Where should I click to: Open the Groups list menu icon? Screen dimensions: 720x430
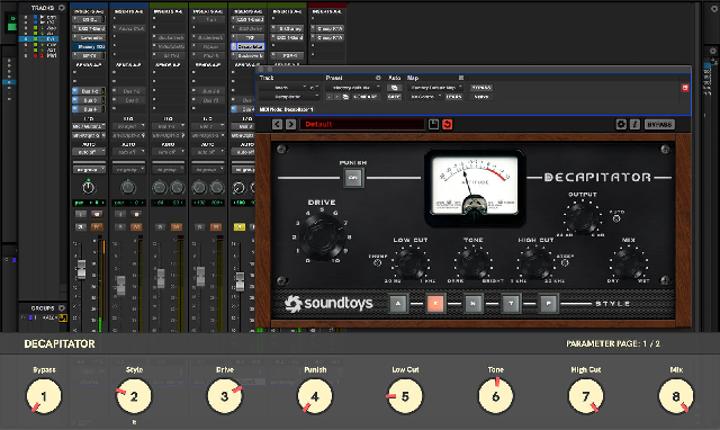(62, 308)
